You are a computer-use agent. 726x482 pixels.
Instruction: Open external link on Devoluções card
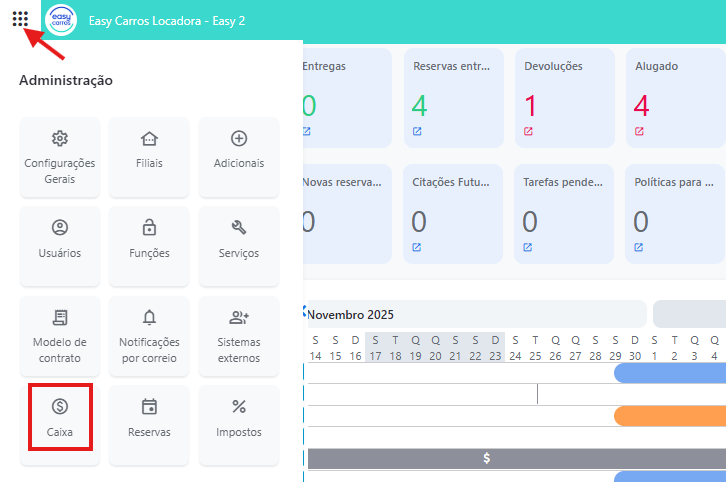529,131
